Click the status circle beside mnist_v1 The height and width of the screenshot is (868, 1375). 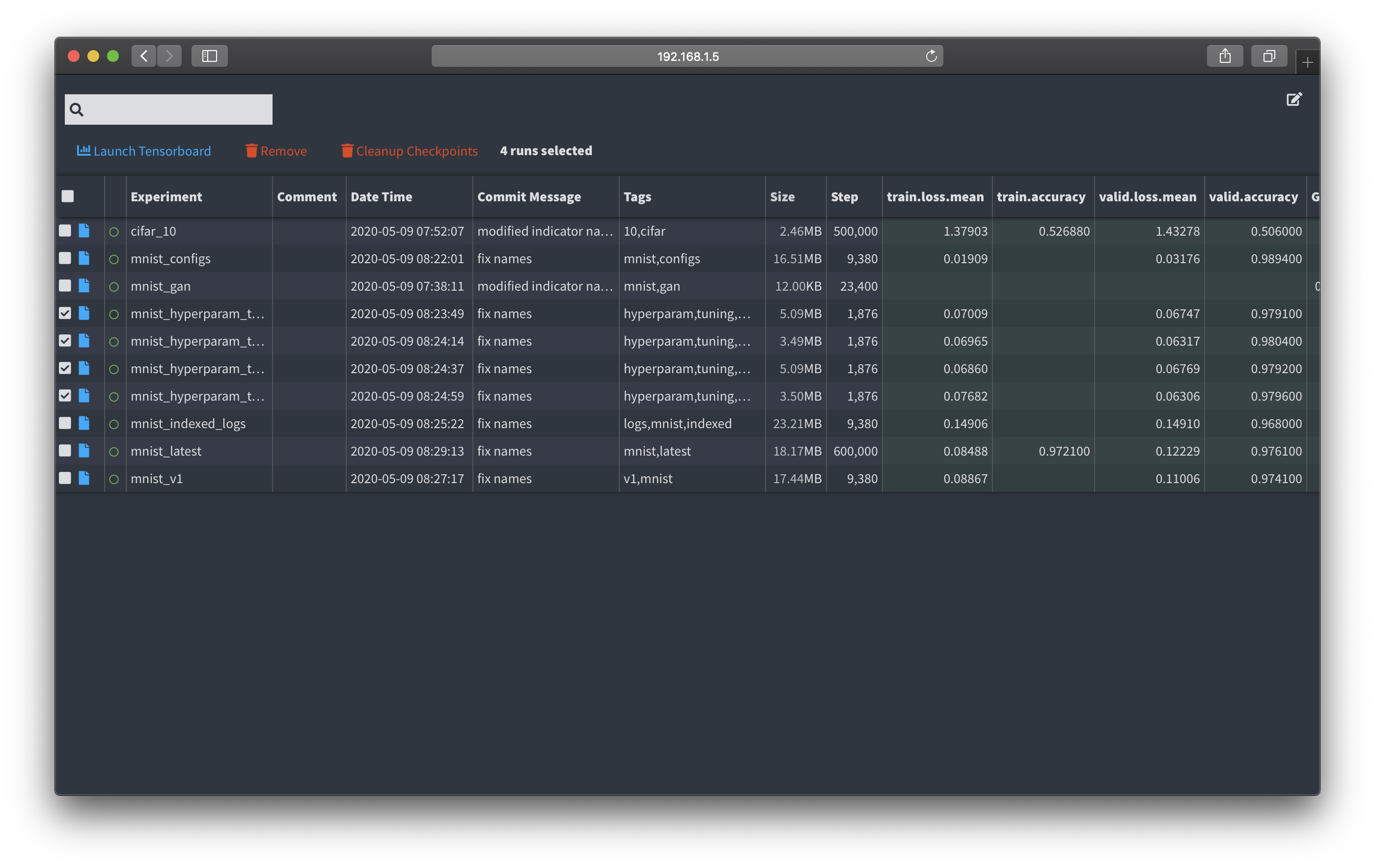(114, 479)
